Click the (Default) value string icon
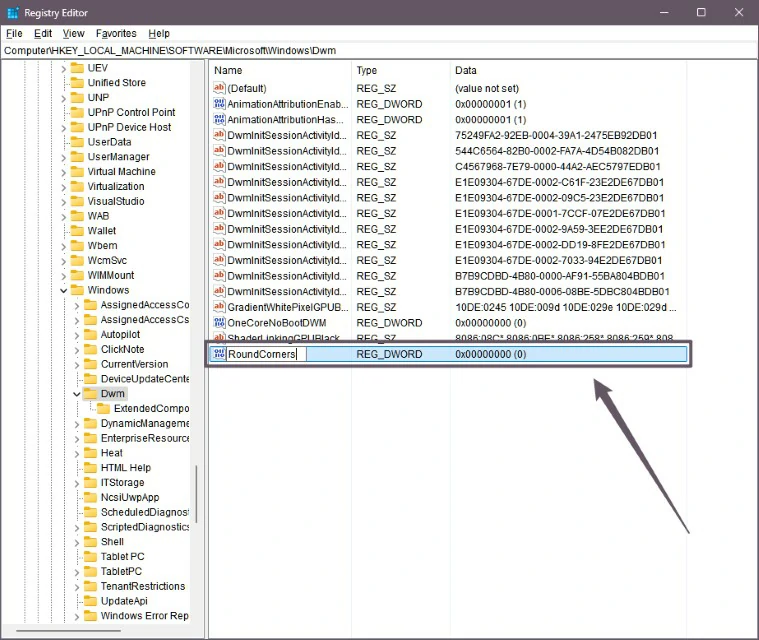759x640 pixels. pyautogui.click(x=219, y=88)
